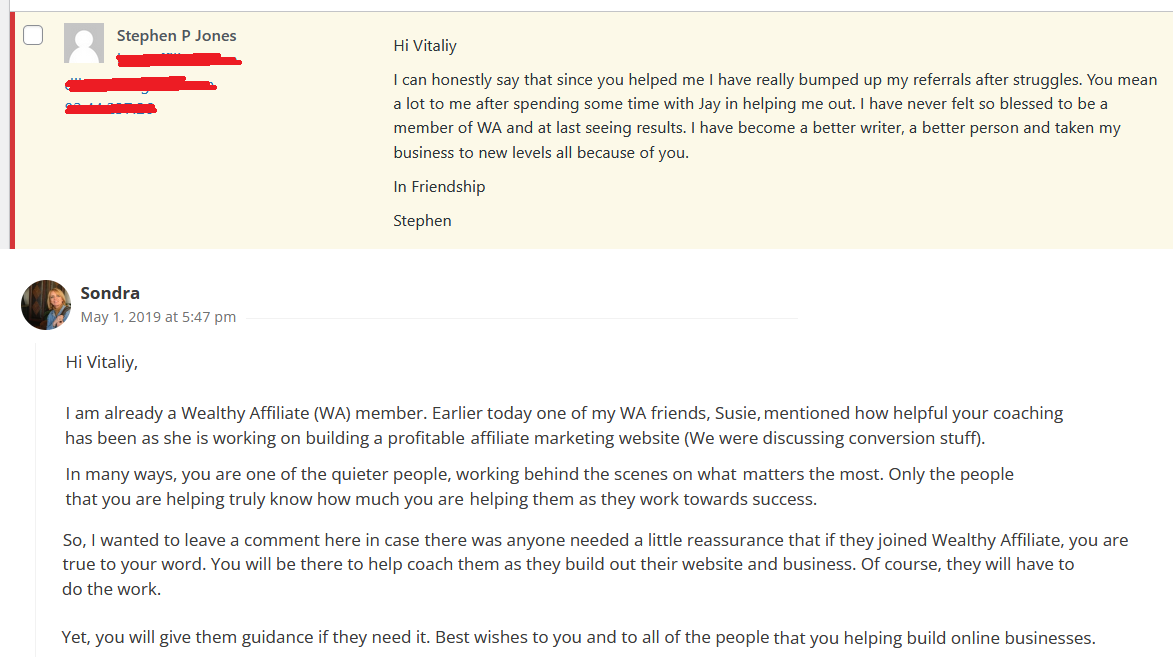Click the redacted link directly under Stephen's name
1173x657 pixels.
[179, 59]
